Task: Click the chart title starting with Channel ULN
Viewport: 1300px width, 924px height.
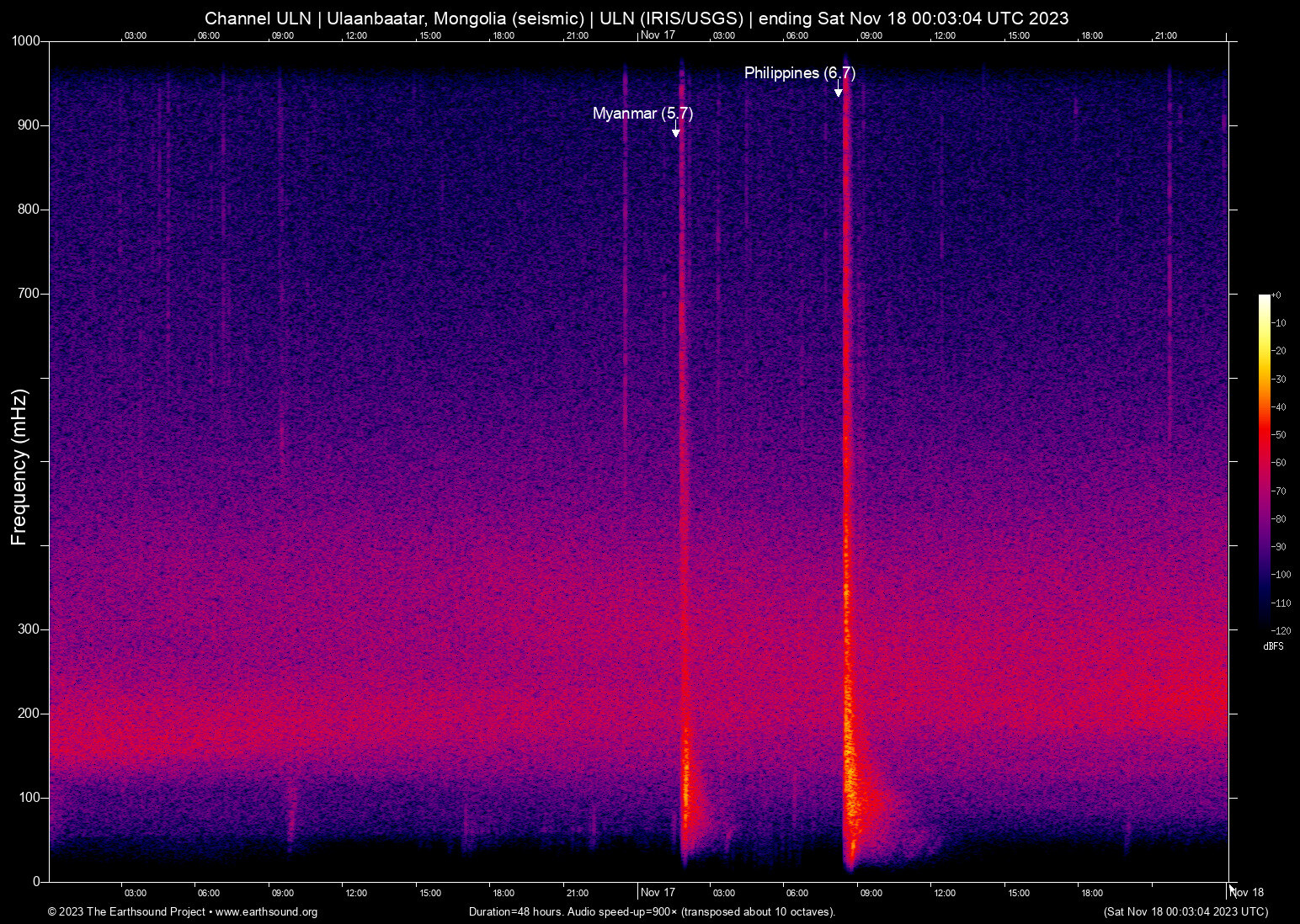Action: click(x=637, y=19)
